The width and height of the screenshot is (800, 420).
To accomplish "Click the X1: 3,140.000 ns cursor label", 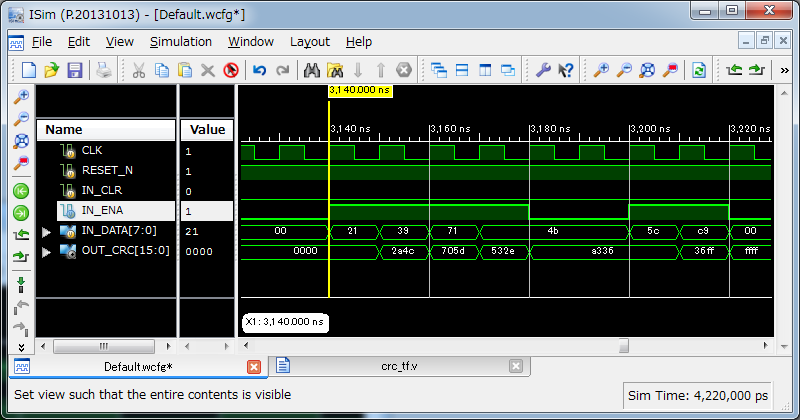I will [285, 322].
